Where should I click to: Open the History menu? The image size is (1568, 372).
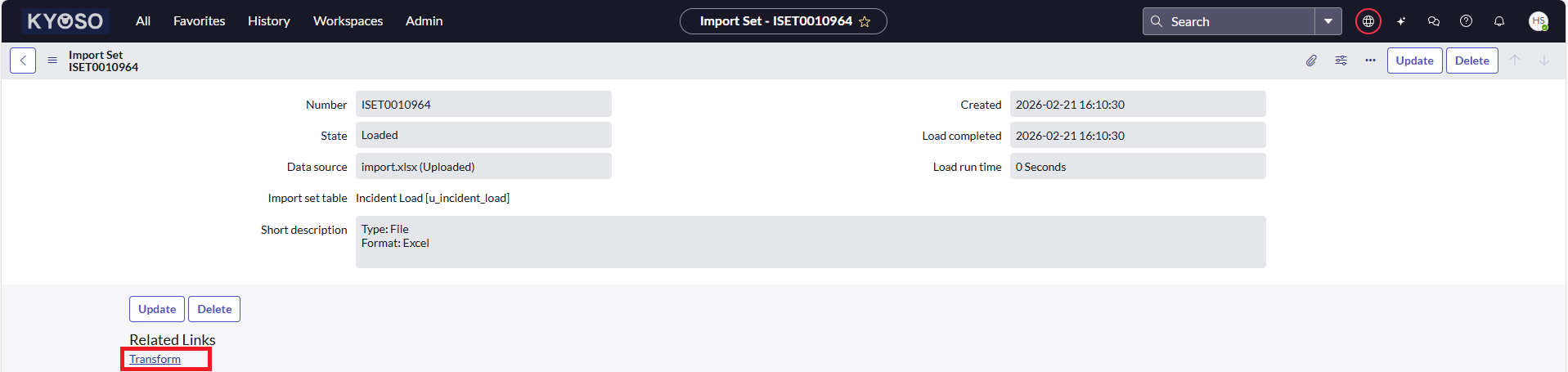269,21
